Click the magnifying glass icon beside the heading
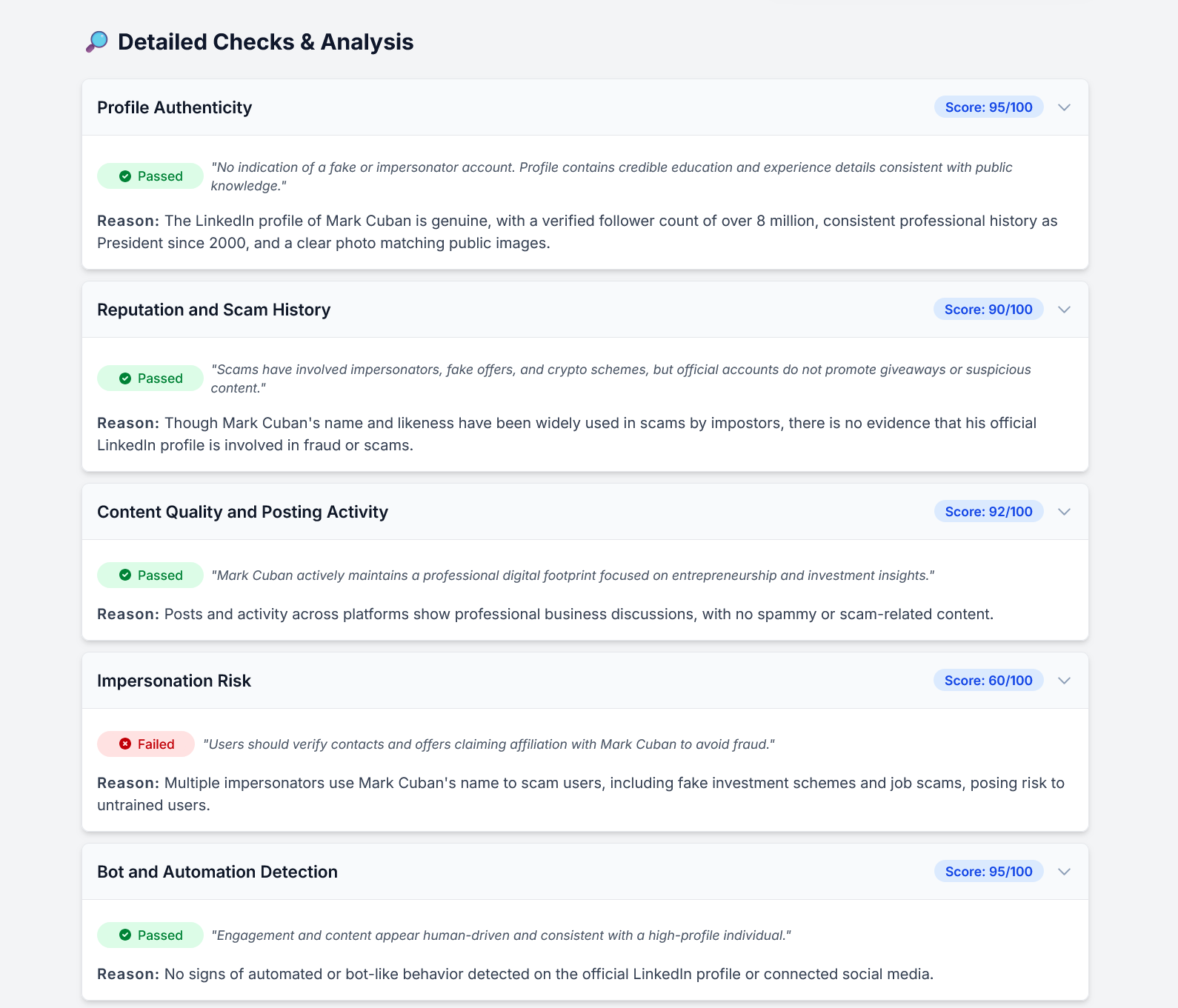Screen dimensions: 1178x1008 tap(96, 41)
